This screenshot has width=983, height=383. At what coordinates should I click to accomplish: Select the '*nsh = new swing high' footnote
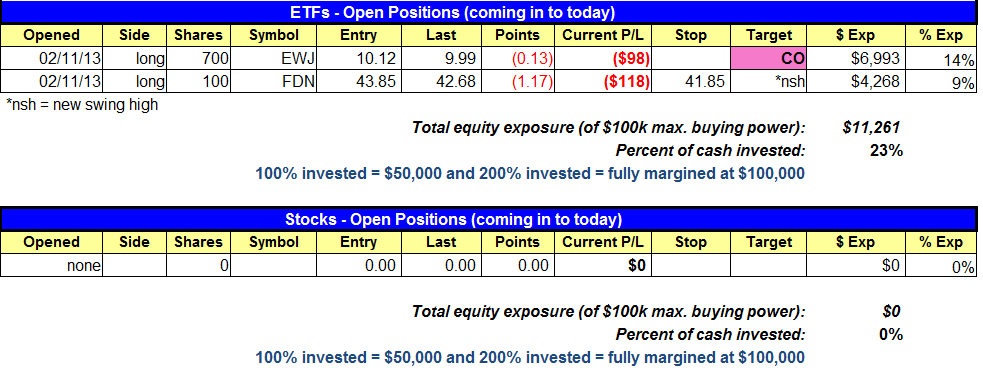click(81, 105)
